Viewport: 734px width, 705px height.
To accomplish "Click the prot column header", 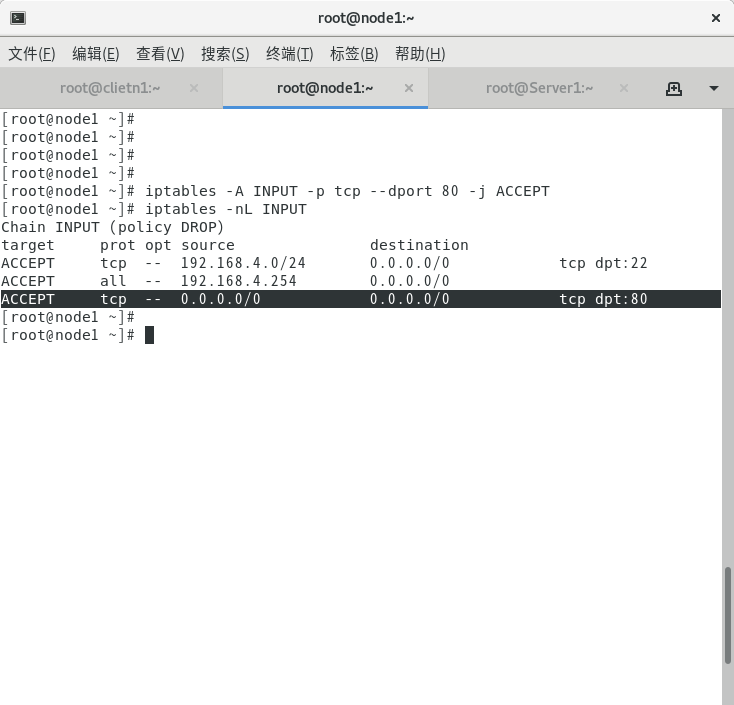I will click(x=117, y=245).
